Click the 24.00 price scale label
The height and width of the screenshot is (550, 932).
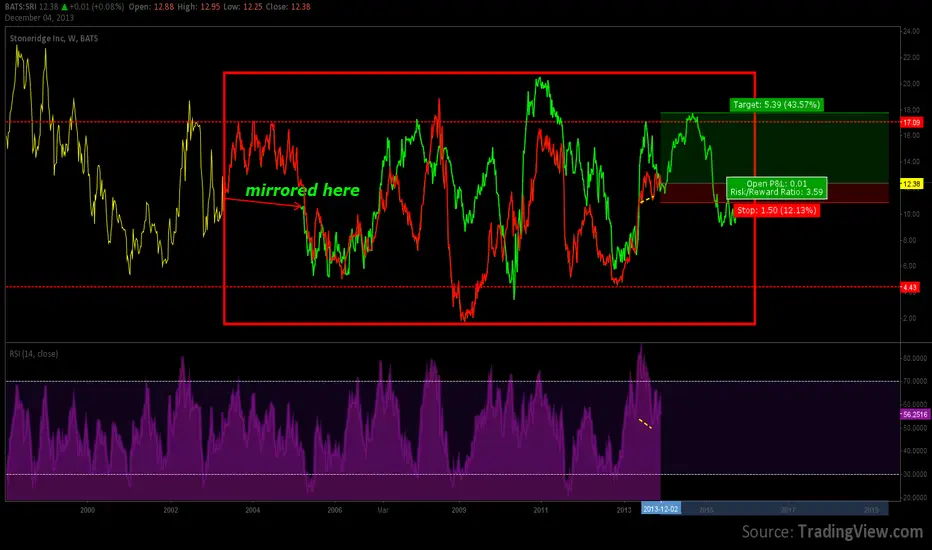click(912, 32)
